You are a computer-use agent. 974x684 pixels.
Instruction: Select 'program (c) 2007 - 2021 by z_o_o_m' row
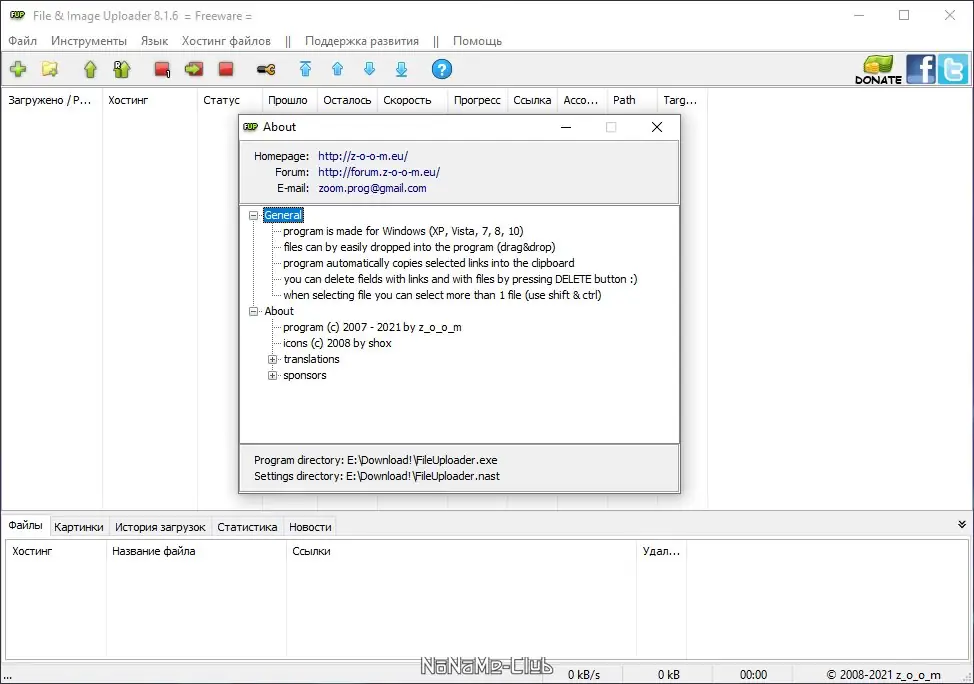coord(372,327)
